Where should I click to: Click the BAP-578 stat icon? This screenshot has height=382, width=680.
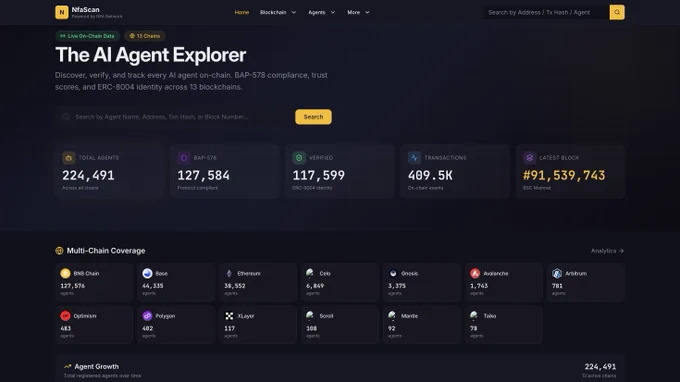pos(184,158)
